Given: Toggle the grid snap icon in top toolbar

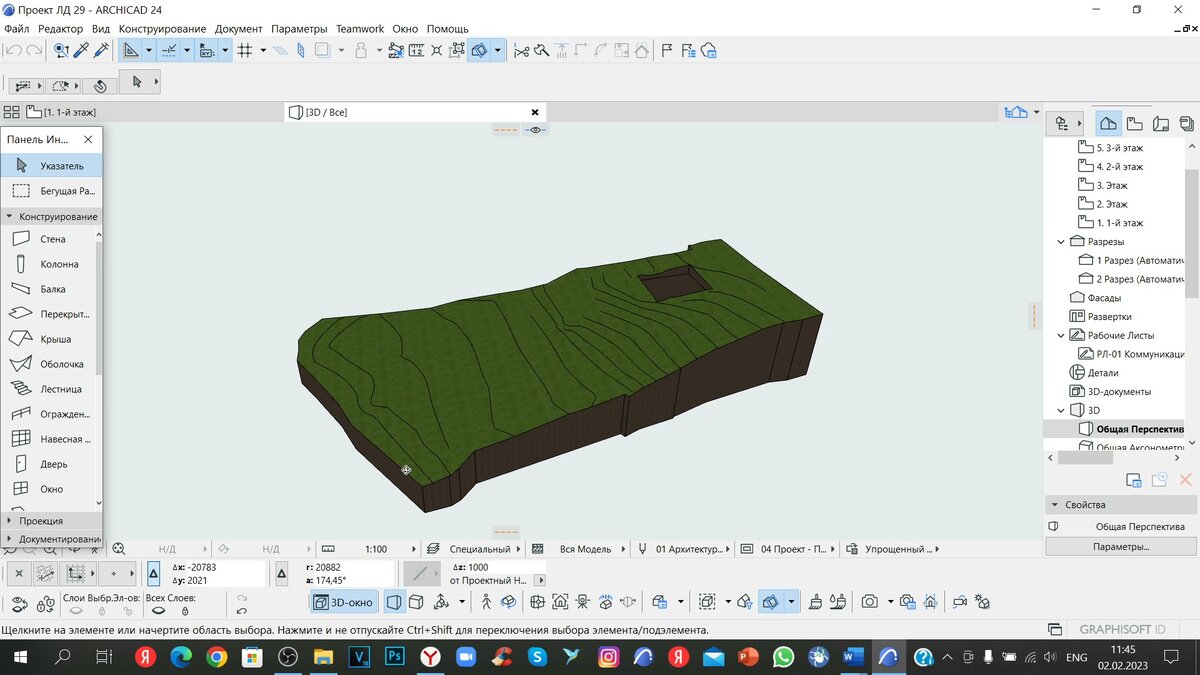Looking at the screenshot, I should [x=246, y=50].
